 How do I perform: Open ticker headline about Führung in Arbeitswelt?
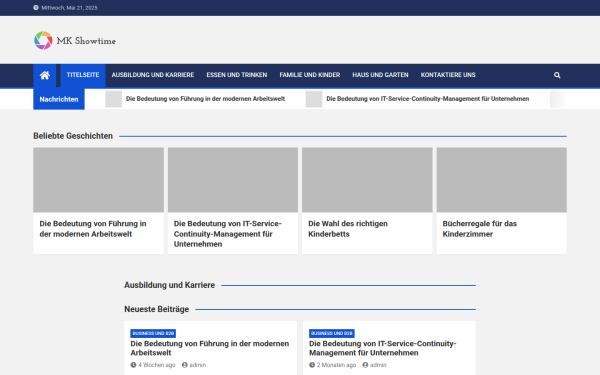click(205, 99)
